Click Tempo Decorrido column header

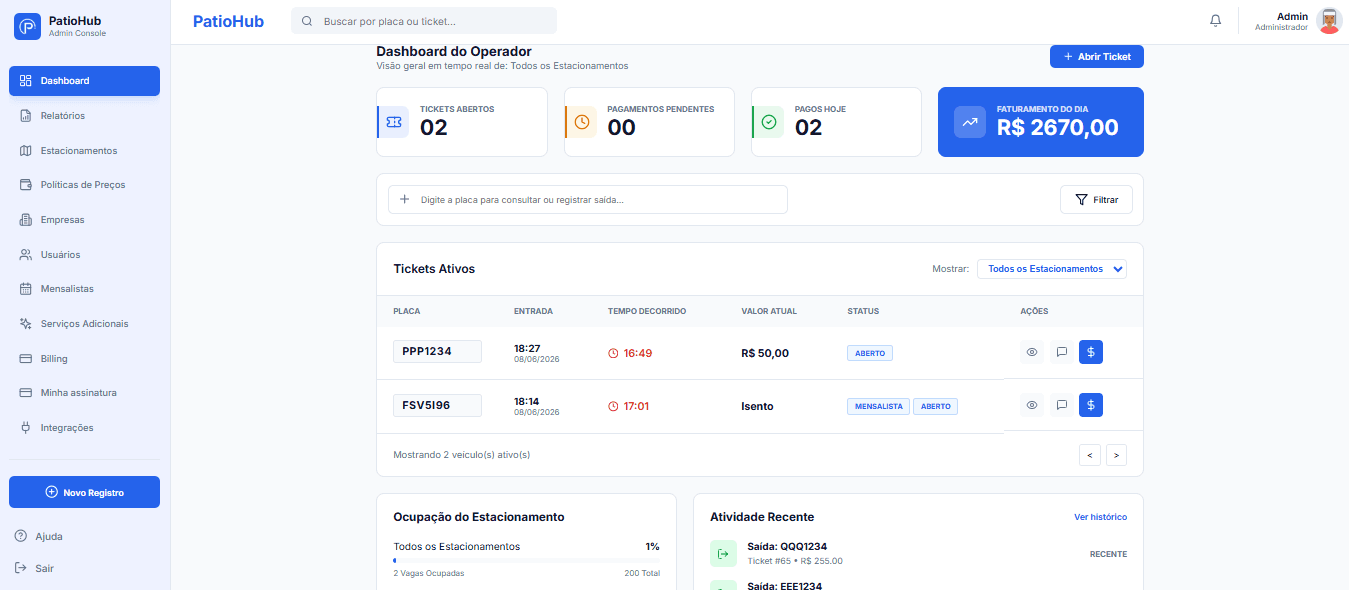click(647, 311)
